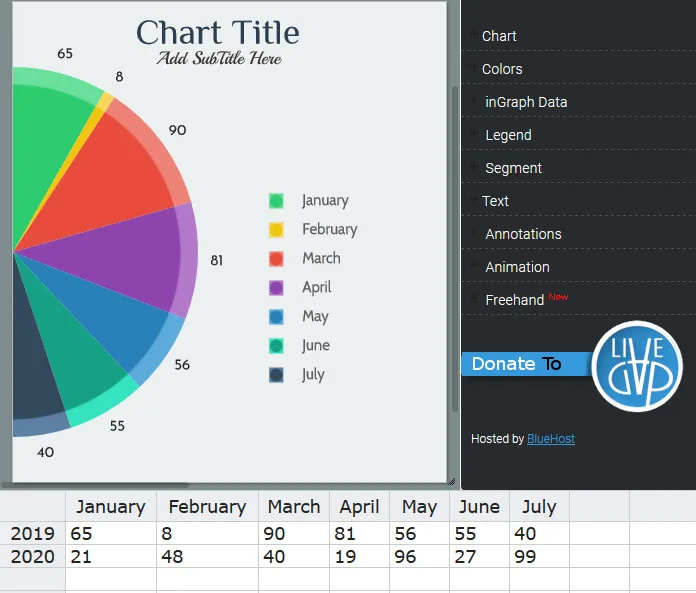This screenshot has width=696, height=593.
Task: Select the February column header
Action: pos(207,506)
